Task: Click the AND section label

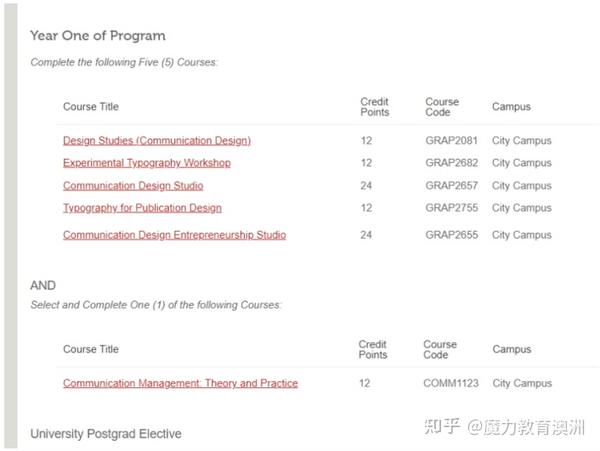Action: pos(43,285)
